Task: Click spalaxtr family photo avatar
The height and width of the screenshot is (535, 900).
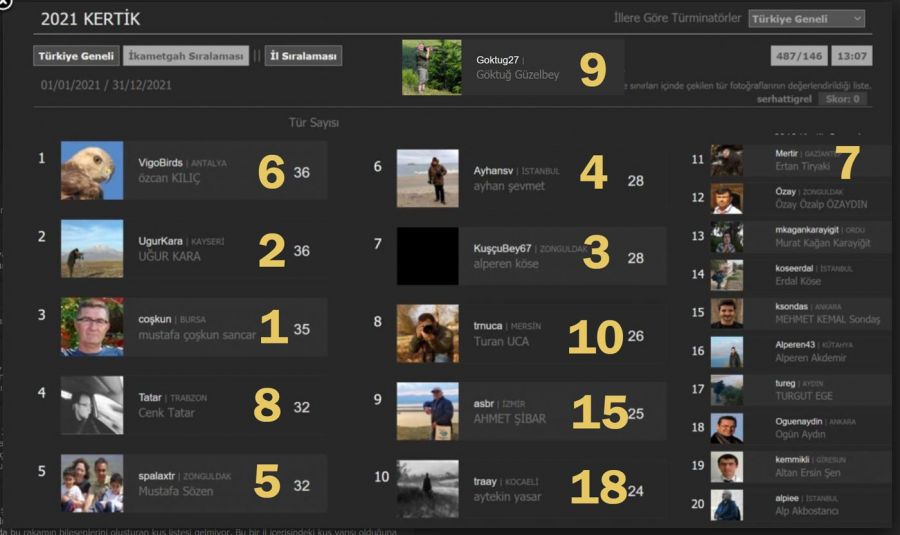Action: 92,484
